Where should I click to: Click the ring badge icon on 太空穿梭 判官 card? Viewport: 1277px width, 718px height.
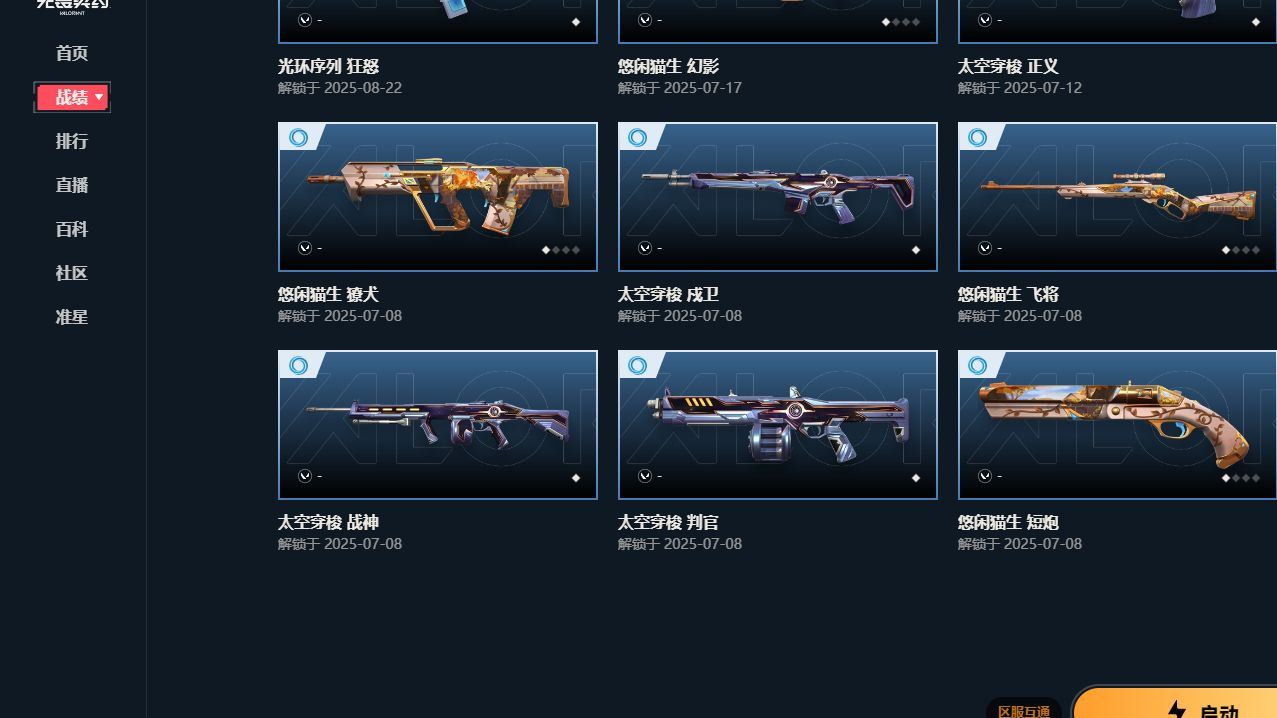tap(638, 366)
